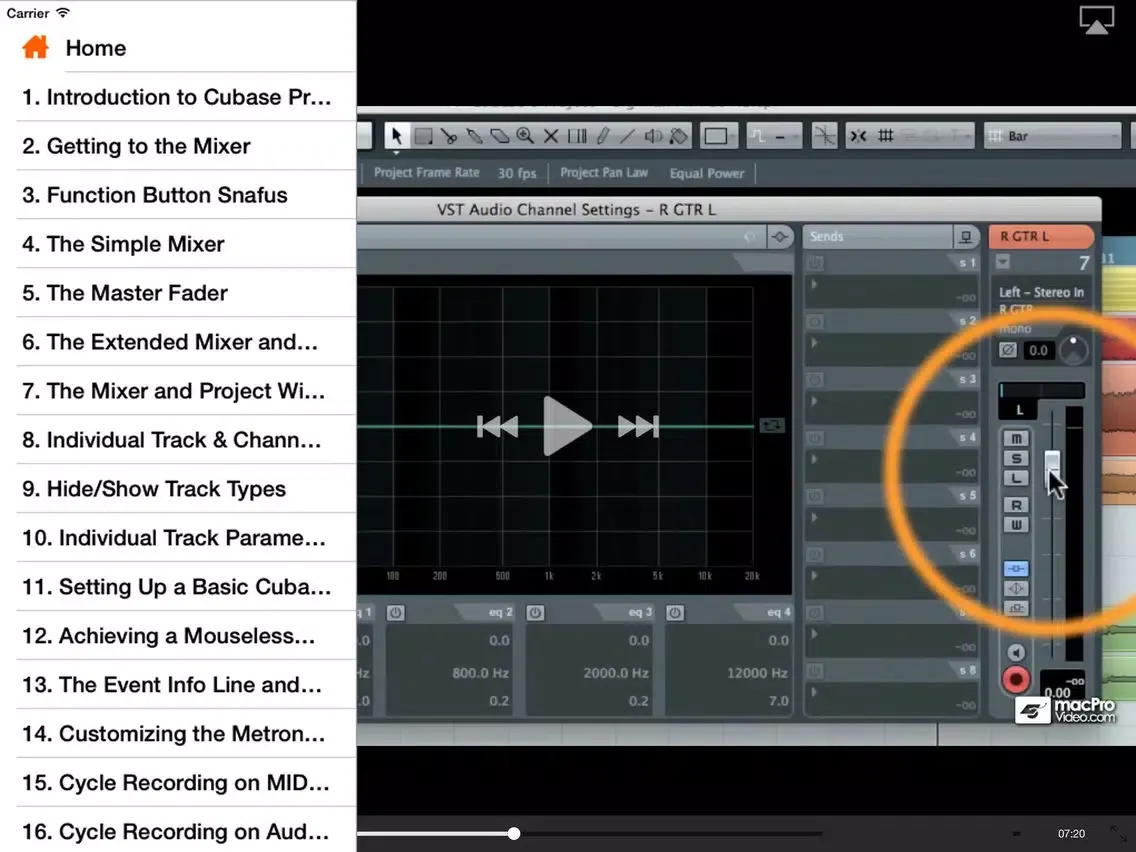Expand send slot s 5 routing arrow
The image size is (1136, 852).
coord(814,517)
